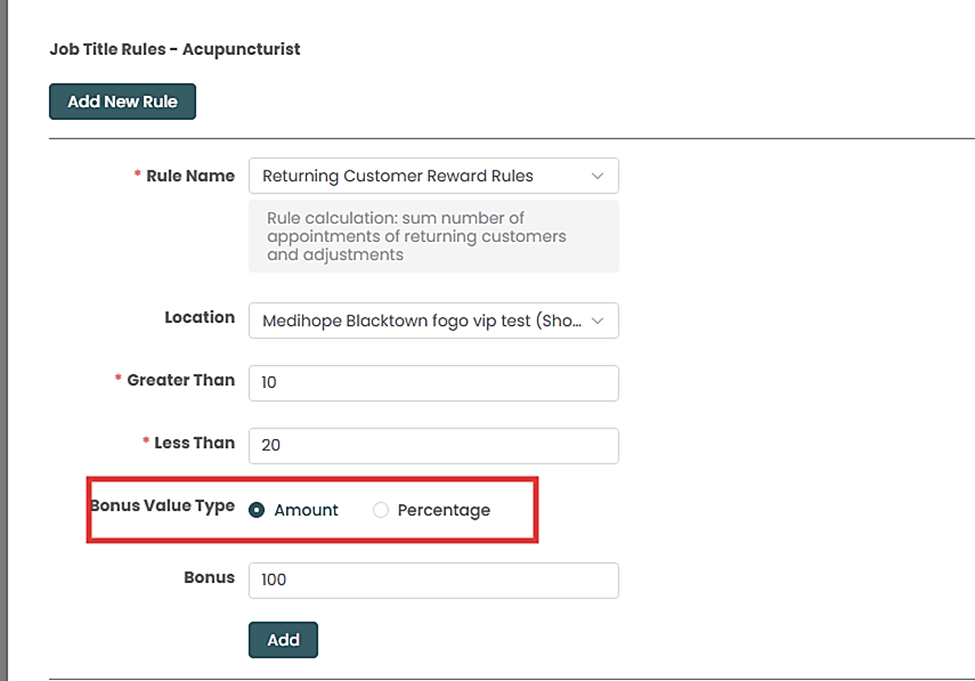This screenshot has width=975, height=681.
Task: Click the Bonus Value Type label
Action: click(x=163, y=506)
